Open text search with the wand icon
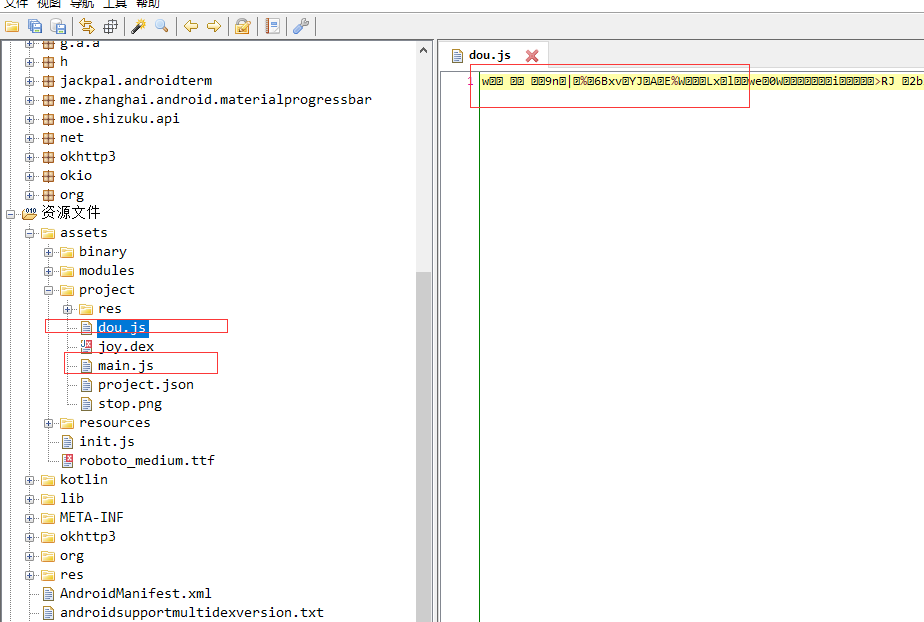924x622 pixels. pos(138,26)
